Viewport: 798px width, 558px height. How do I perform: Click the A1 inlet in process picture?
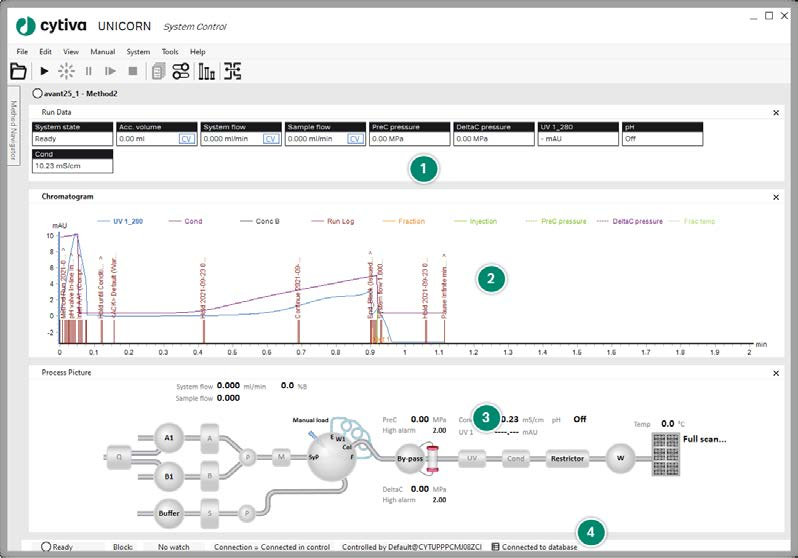(x=168, y=438)
